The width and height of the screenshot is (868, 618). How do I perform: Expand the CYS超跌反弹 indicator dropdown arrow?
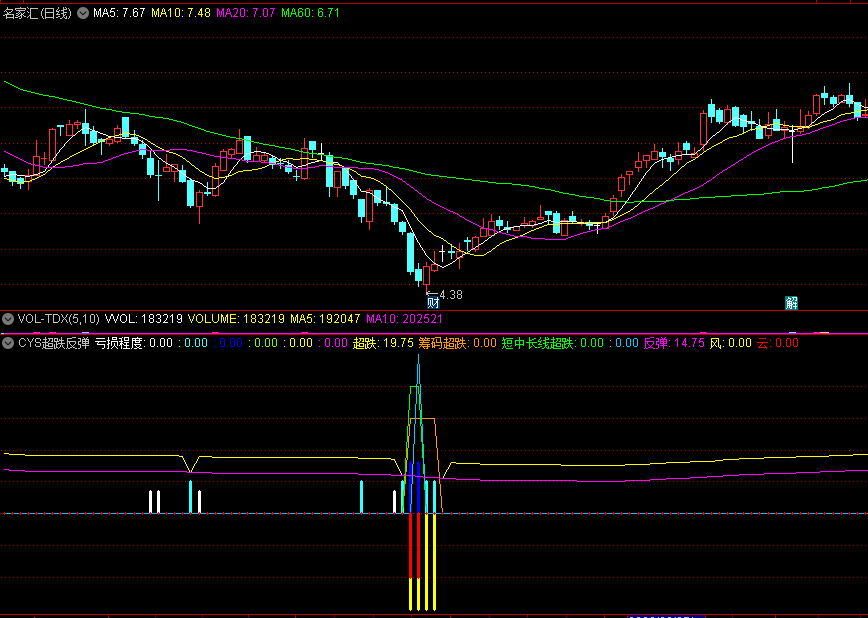(x=8, y=343)
